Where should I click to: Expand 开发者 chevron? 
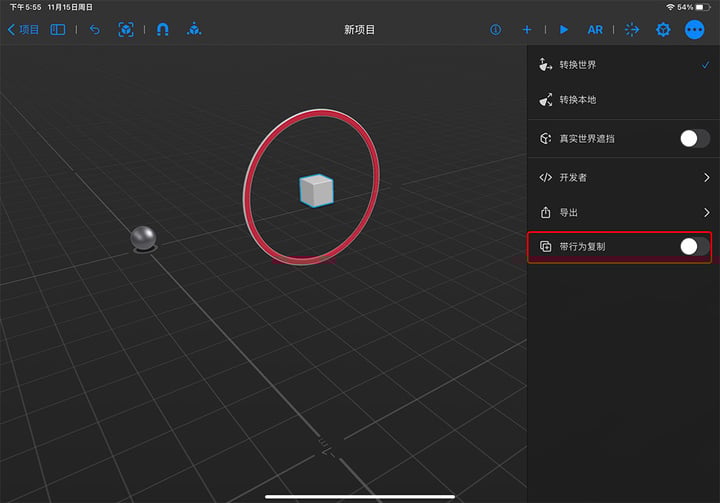point(707,177)
